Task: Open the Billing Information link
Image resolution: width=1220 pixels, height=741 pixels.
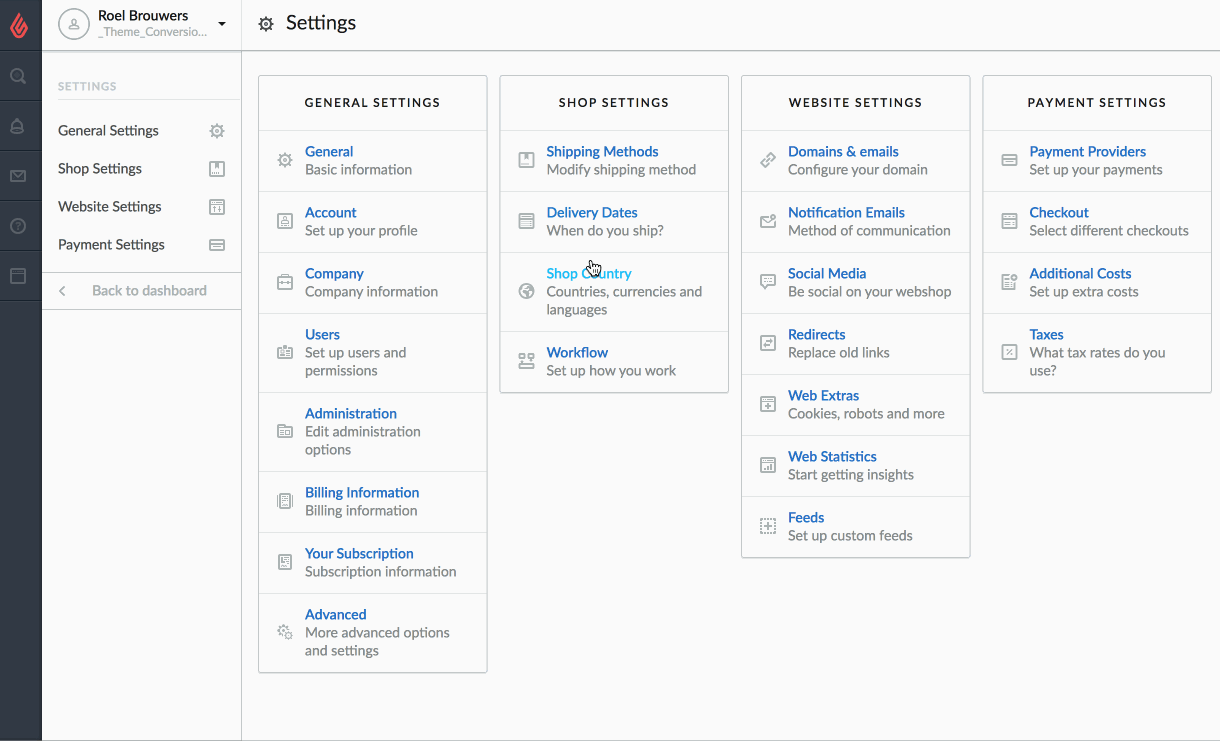Action: 362,493
